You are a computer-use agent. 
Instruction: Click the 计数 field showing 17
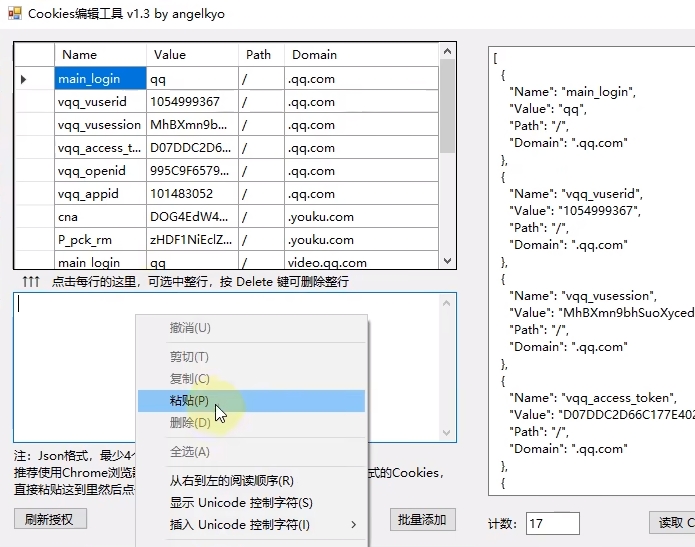tap(552, 523)
